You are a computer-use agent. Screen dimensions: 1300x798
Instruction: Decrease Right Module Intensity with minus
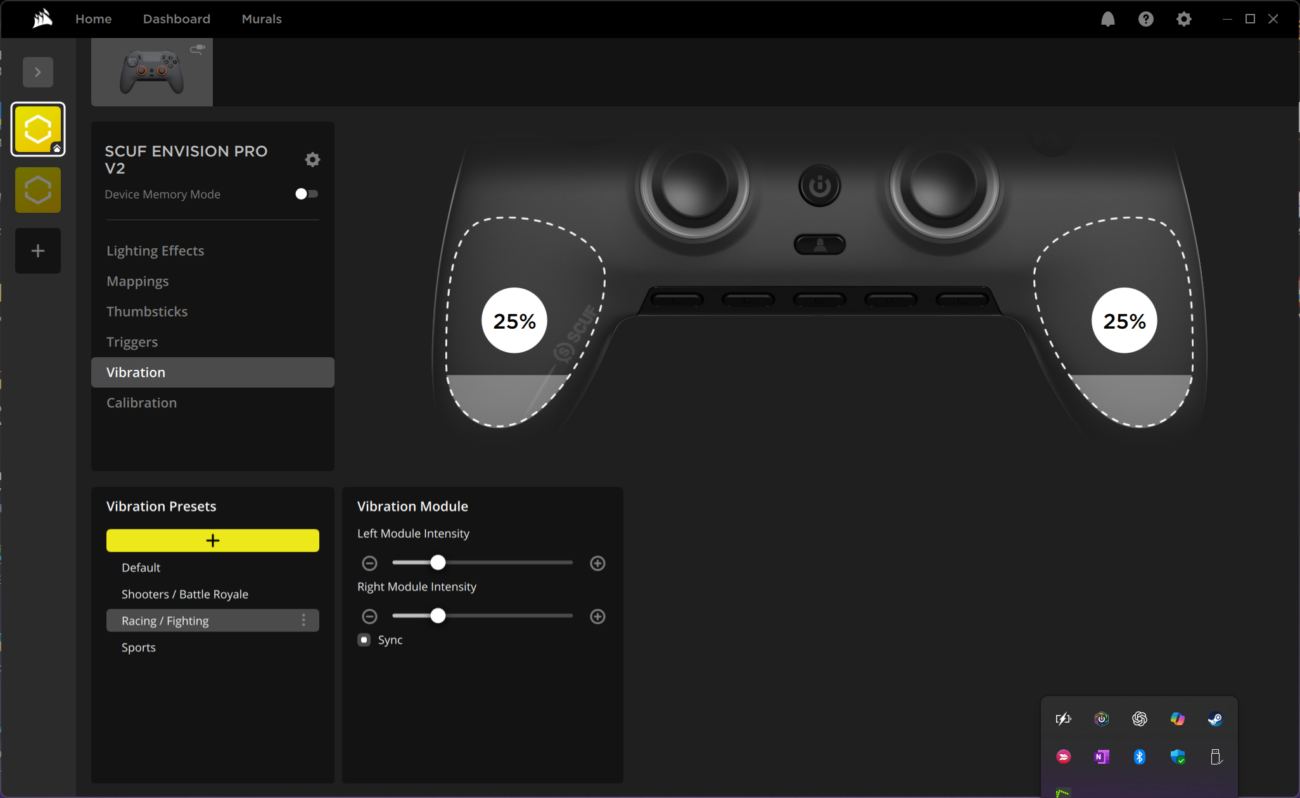point(370,617)
